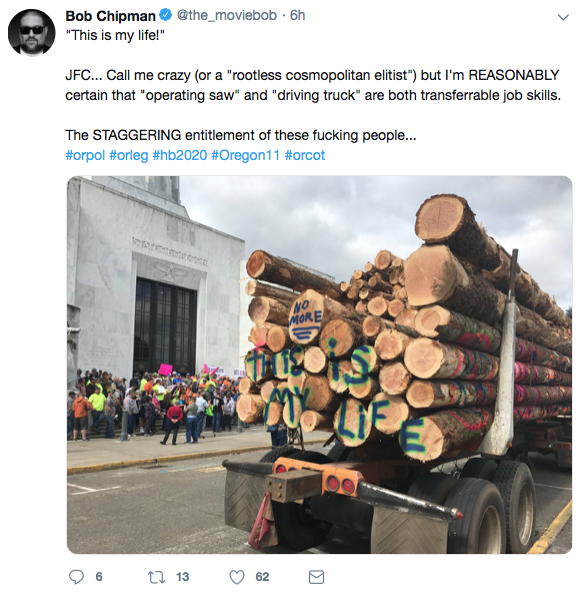The image size is (580, 593).
Task: Share tweet via envelope message icon
Action: tap(316, 577)
